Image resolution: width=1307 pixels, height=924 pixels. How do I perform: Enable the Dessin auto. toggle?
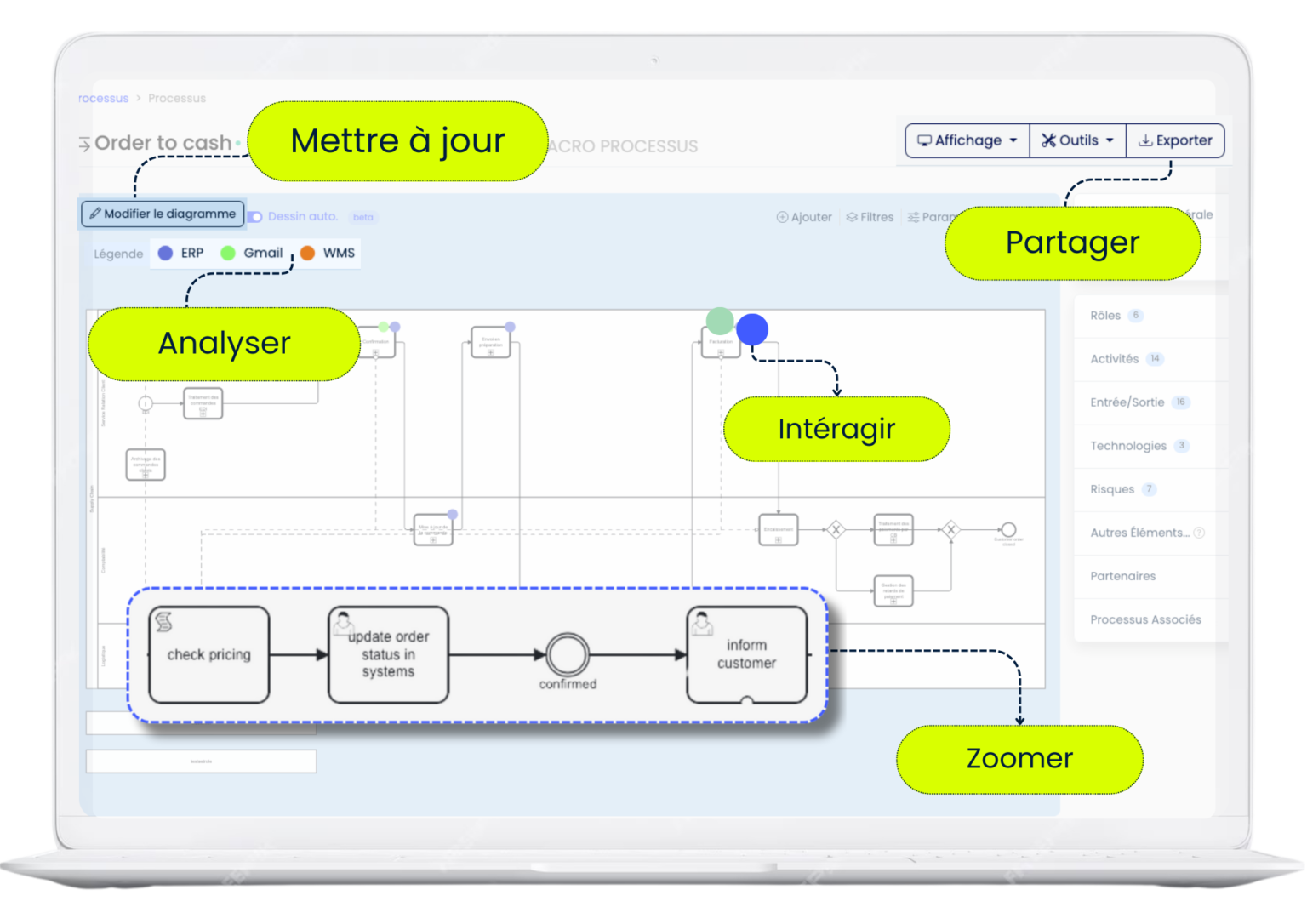coord(255,217)
